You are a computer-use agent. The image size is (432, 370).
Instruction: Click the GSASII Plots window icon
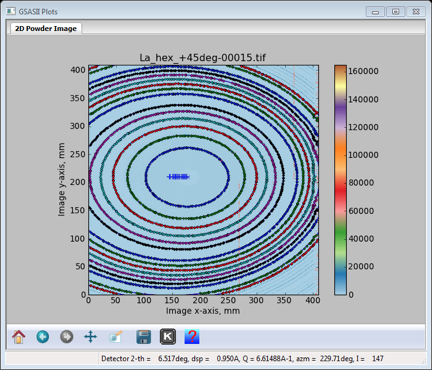point(11,11)
